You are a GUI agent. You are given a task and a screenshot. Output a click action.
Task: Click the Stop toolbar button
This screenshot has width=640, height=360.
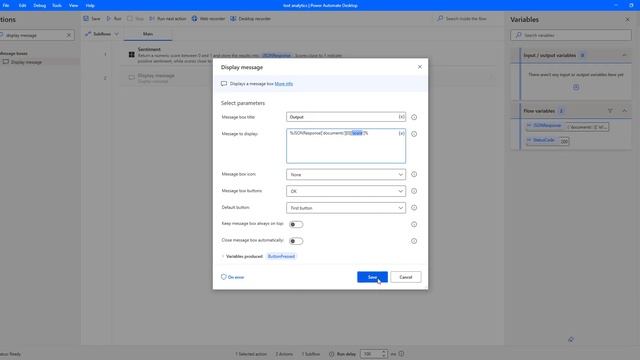(x=136, y=19)
